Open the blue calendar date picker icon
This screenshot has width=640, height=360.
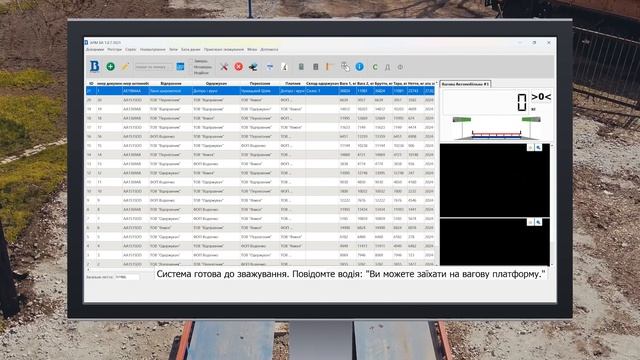pos(180,66)
